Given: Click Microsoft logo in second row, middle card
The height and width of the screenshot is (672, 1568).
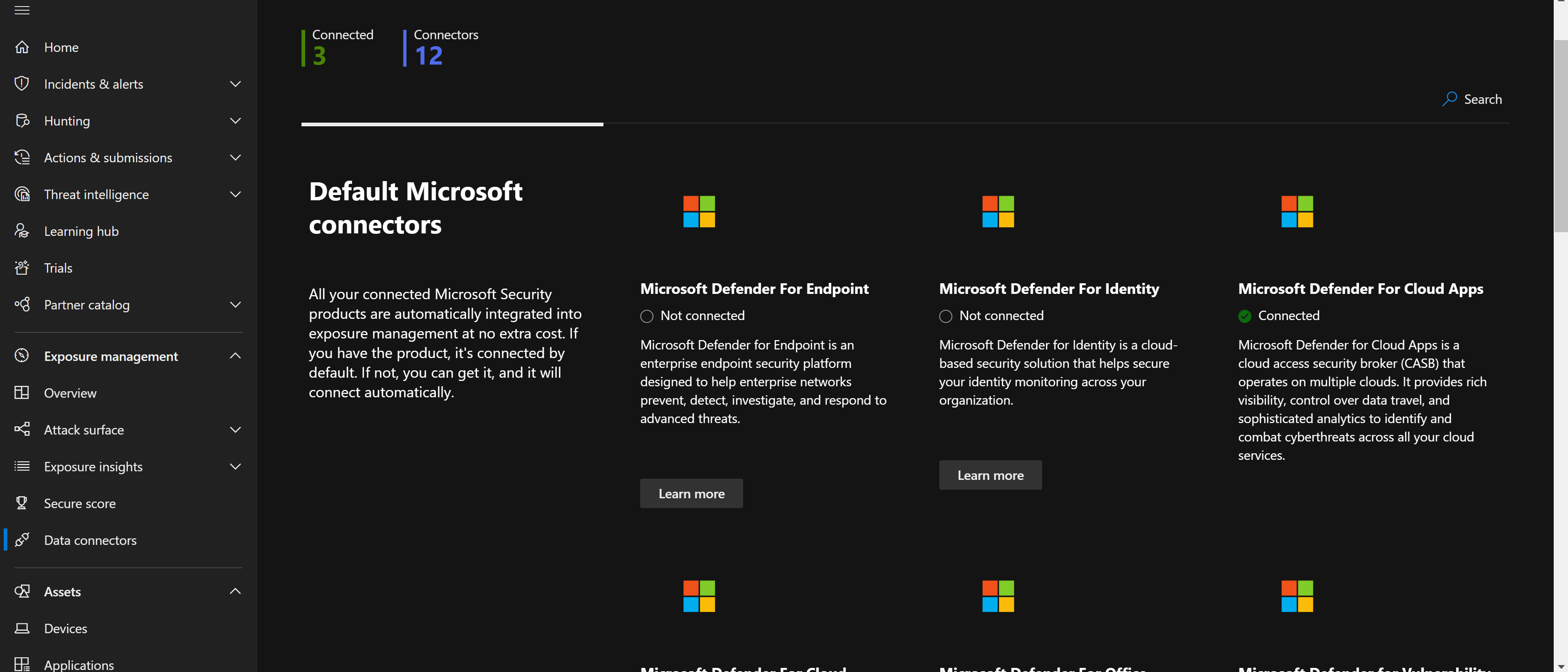Looking at the screenshot, I should (998, 596).
